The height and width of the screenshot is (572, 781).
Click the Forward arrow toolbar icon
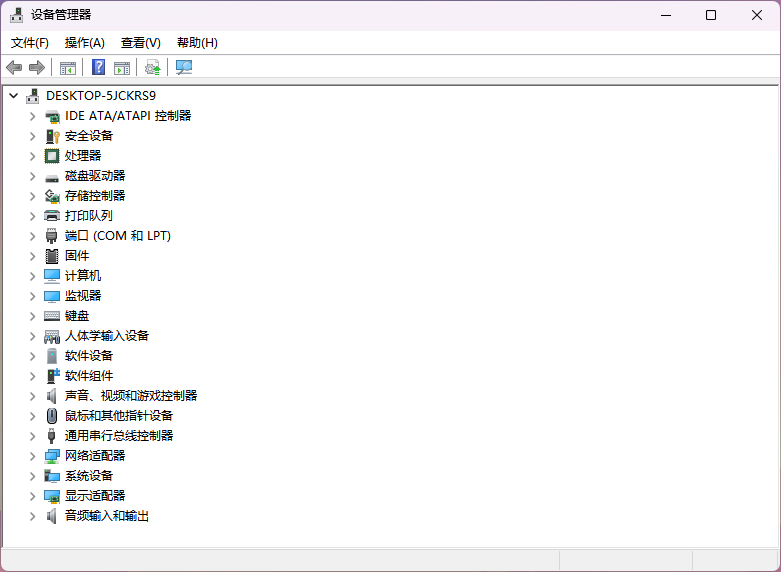(37, 67)
